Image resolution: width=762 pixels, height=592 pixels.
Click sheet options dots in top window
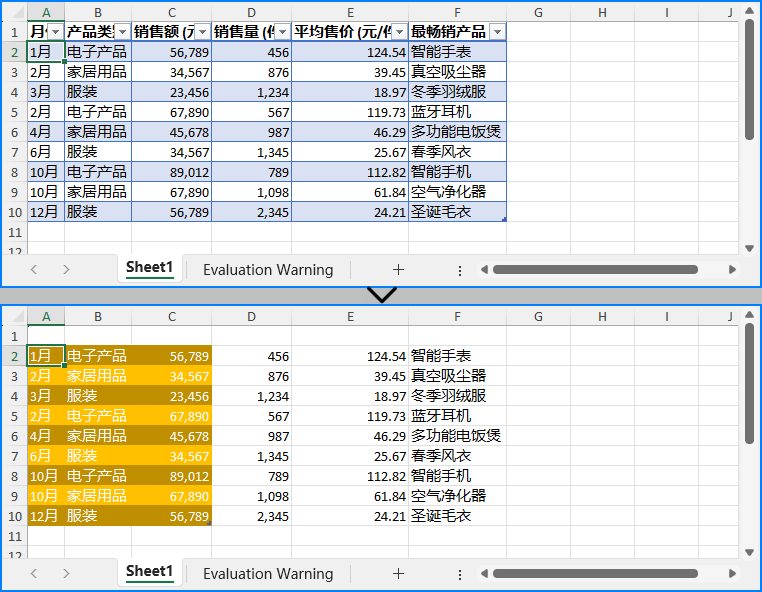460,270
